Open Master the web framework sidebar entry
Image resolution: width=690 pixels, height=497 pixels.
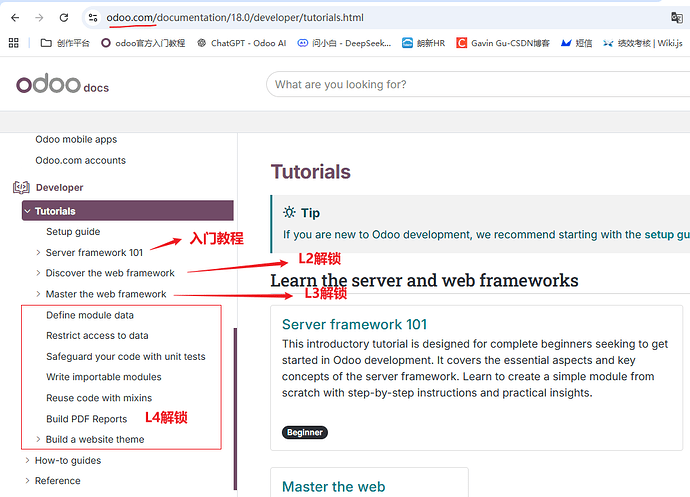106,294
